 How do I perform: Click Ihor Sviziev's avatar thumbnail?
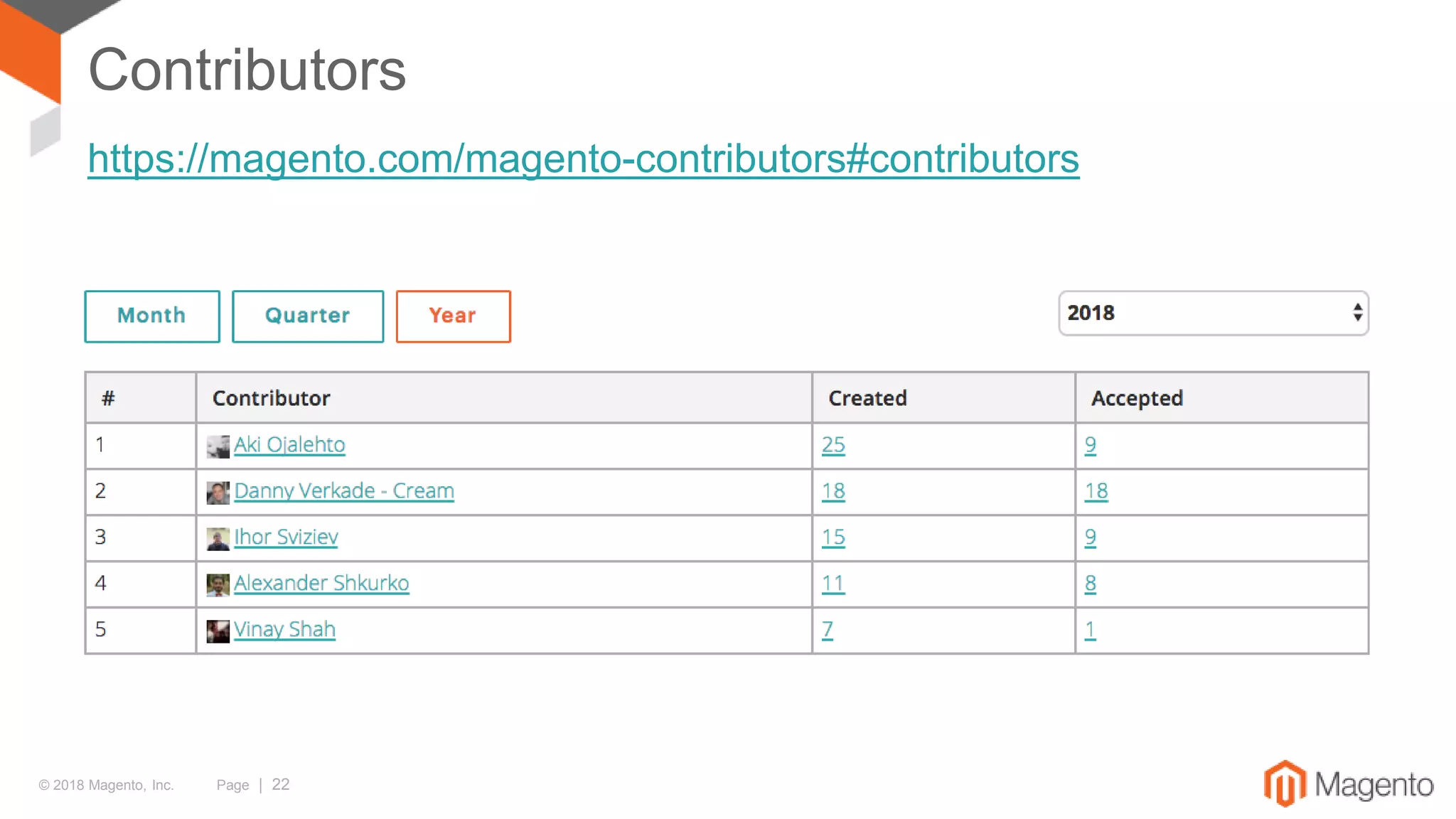[218, 539]
